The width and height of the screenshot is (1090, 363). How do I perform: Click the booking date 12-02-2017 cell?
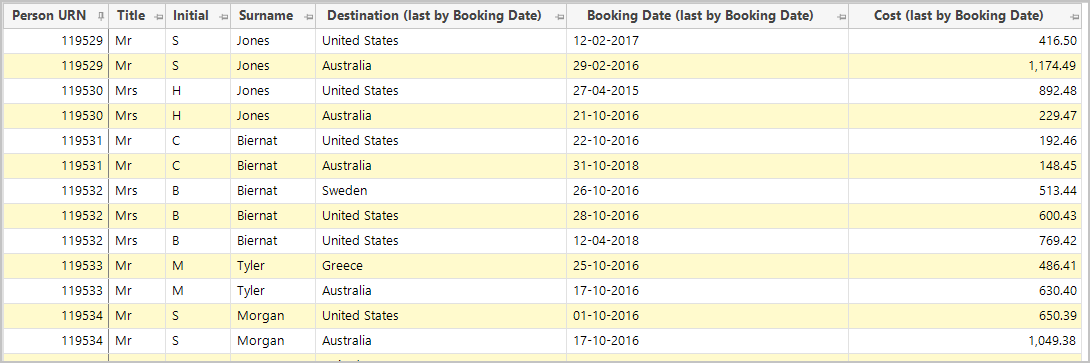pyautogui.click(x=707, y=41)
